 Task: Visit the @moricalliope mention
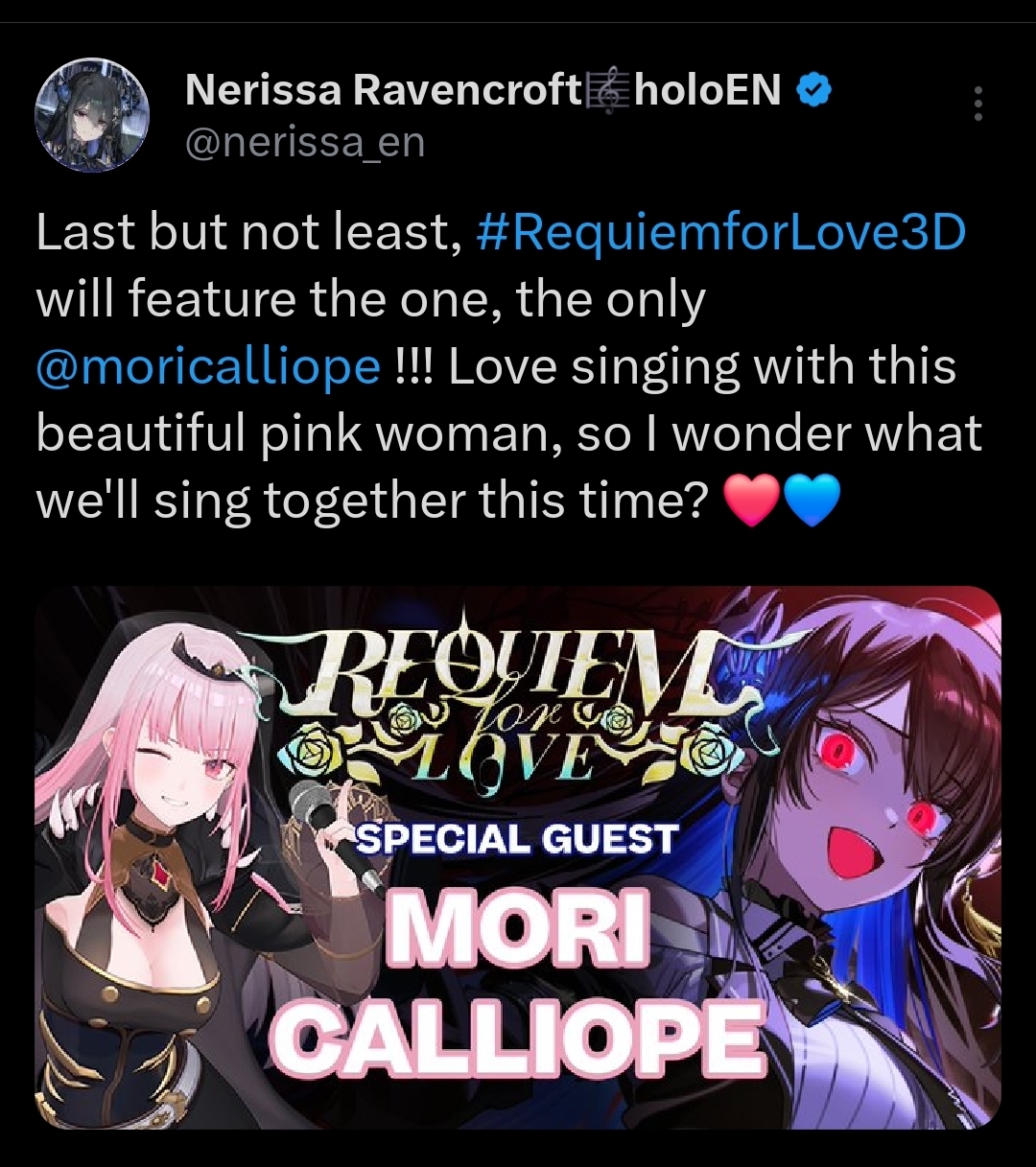[208, 367]
